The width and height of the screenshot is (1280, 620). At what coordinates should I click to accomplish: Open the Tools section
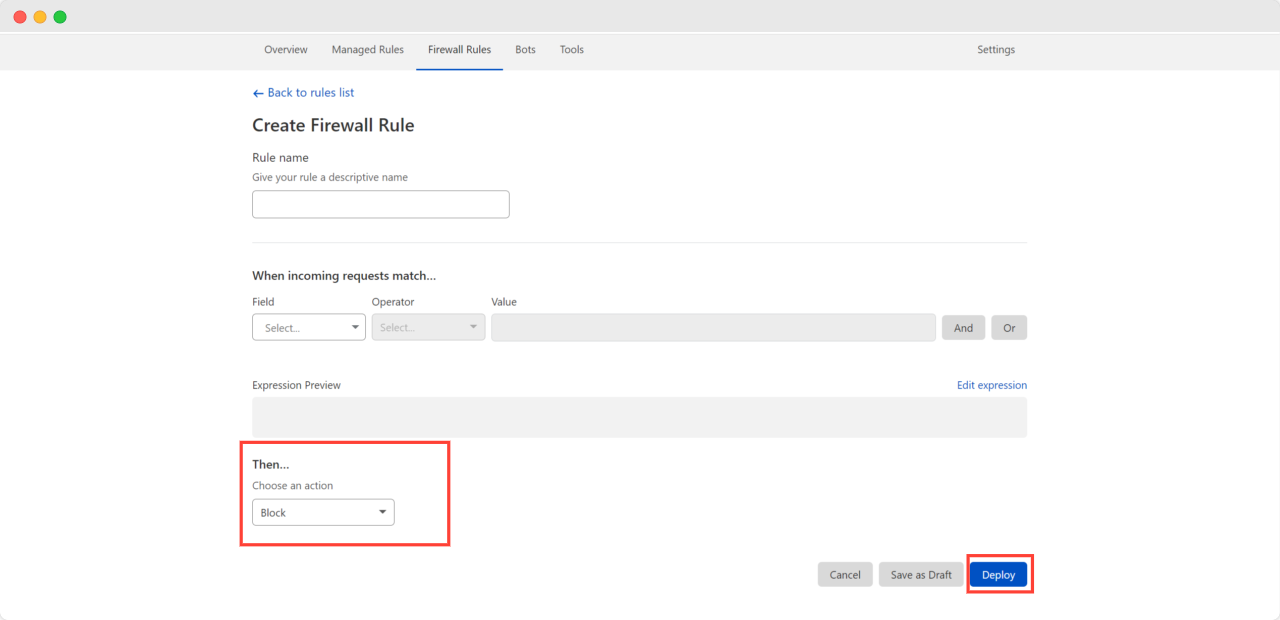(x=571, y=49)
